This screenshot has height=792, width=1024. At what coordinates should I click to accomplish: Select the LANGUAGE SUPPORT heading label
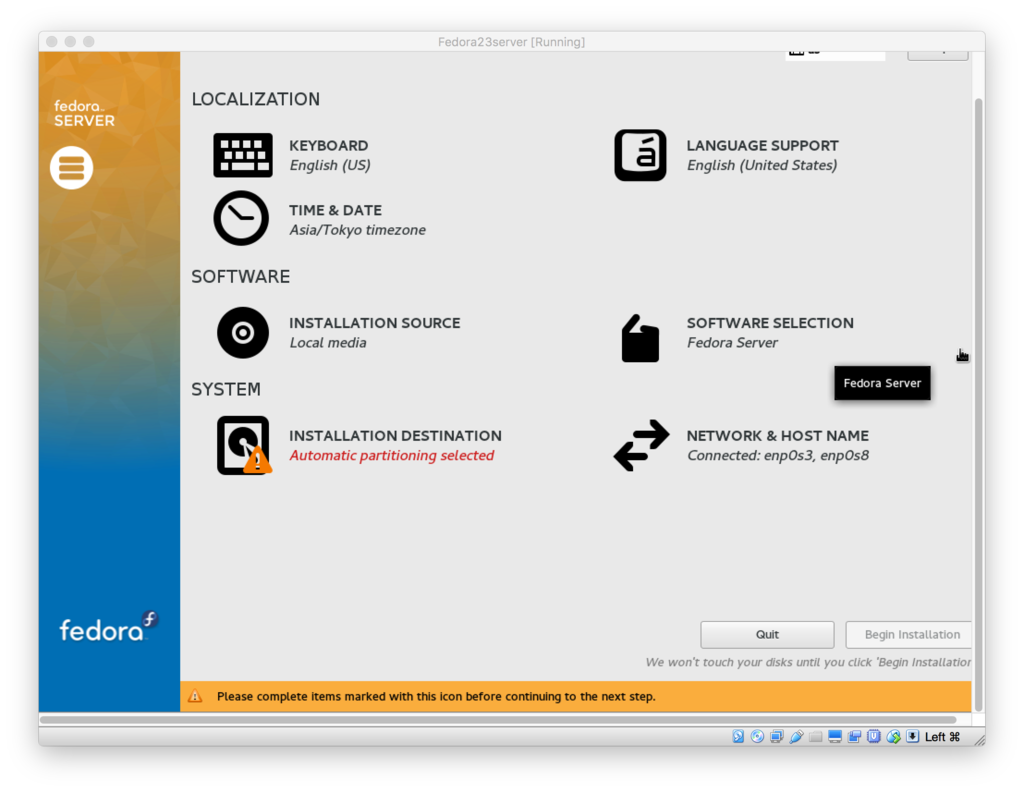point(762,146)
